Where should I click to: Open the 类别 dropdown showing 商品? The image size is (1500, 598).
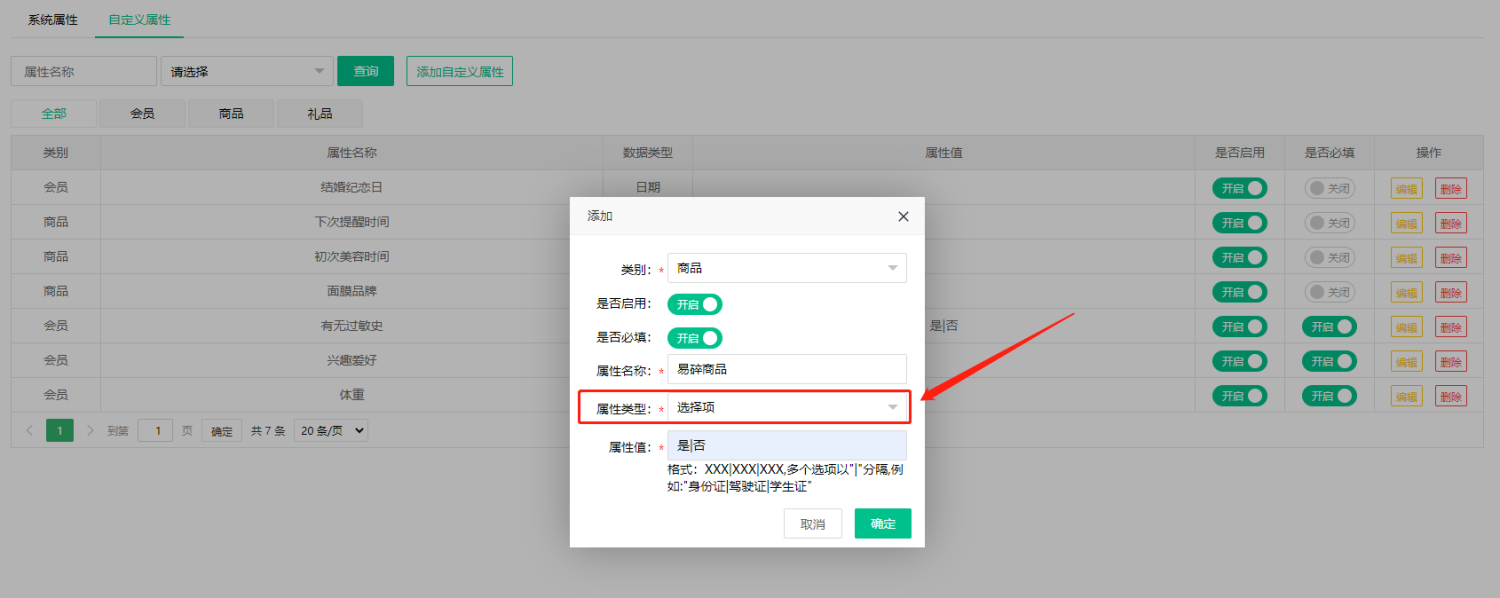(786, 267)
